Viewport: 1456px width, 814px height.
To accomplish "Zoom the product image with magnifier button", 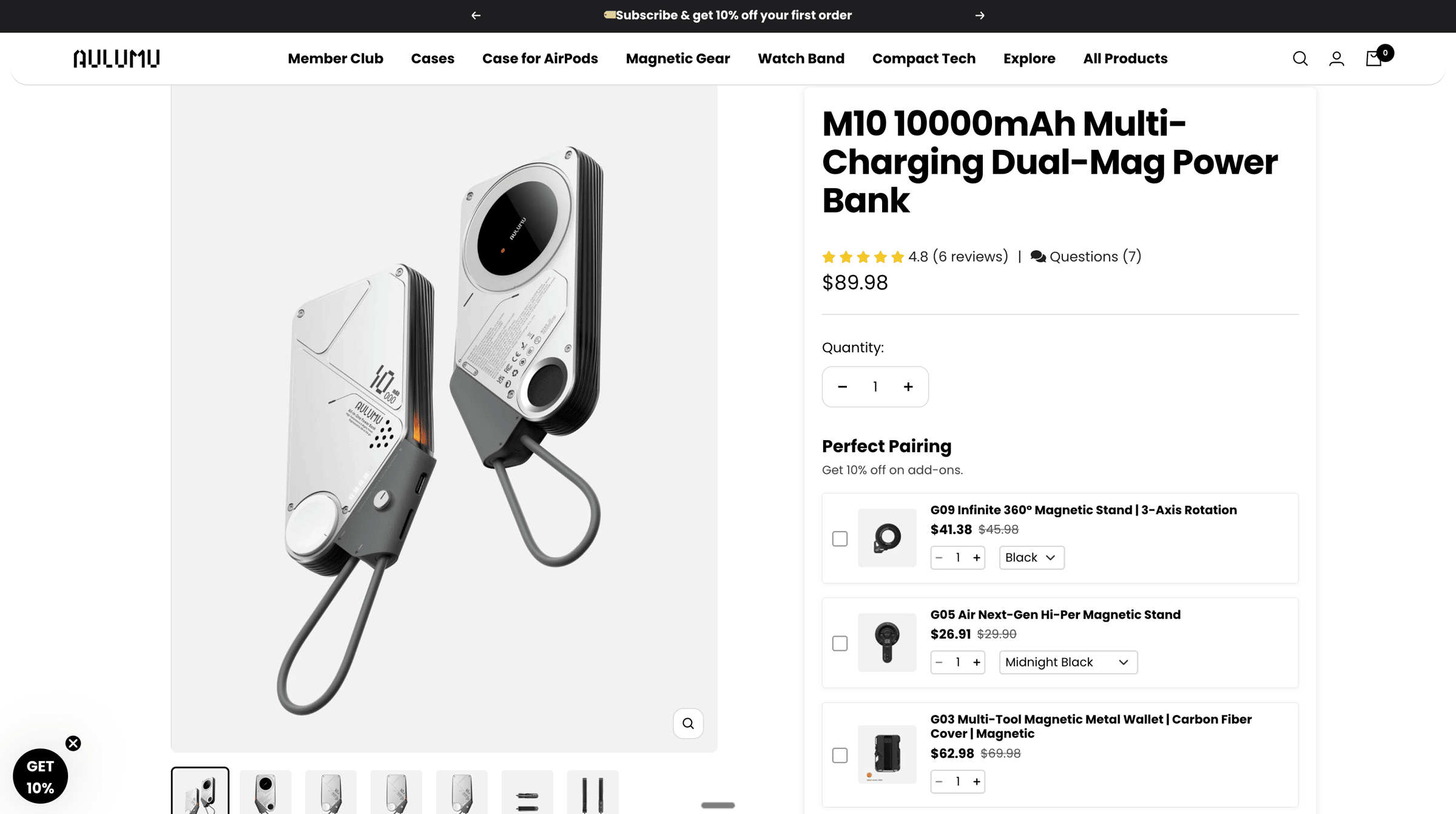I will (x=688, y=723).
